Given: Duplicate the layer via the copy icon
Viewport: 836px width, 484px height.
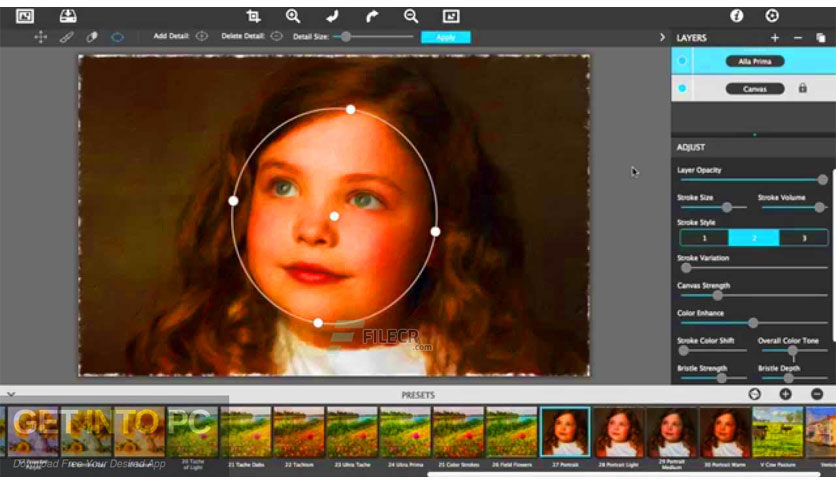Looking at the screenshot, I should (821, 38).
